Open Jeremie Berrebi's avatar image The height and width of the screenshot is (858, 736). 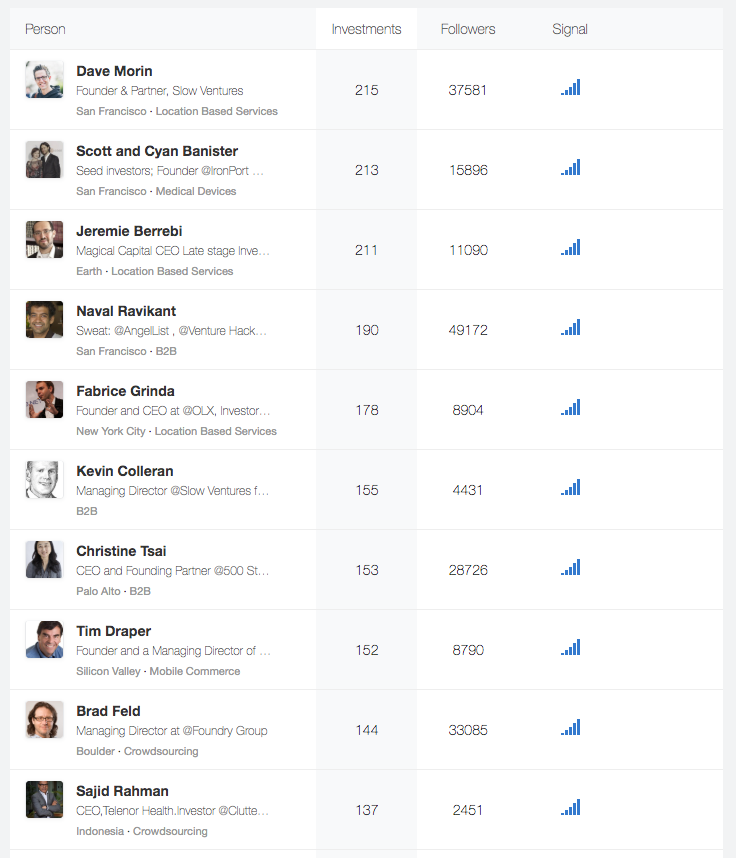click(x=44, y=239)
